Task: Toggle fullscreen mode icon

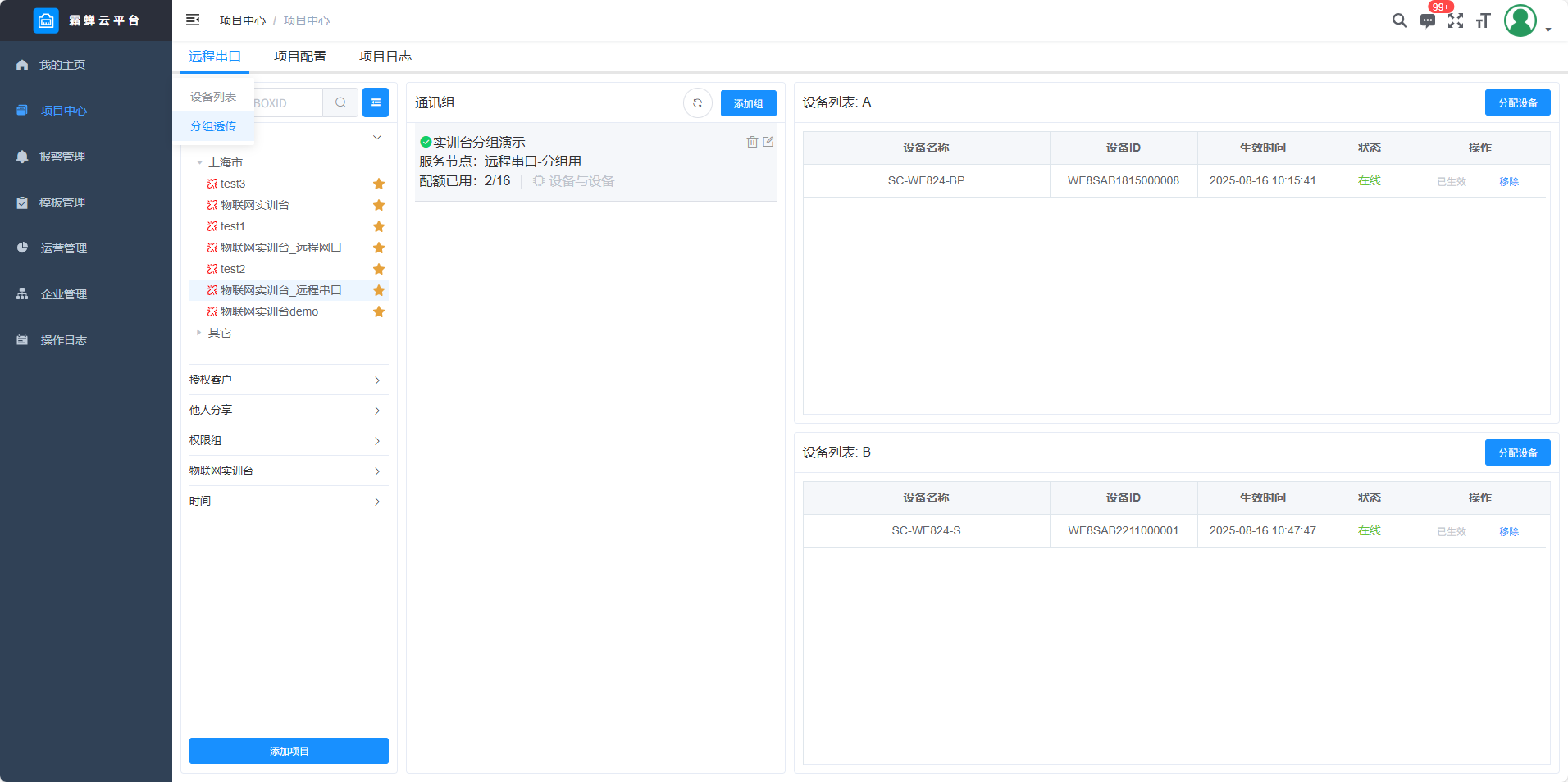Action: 1456,21
